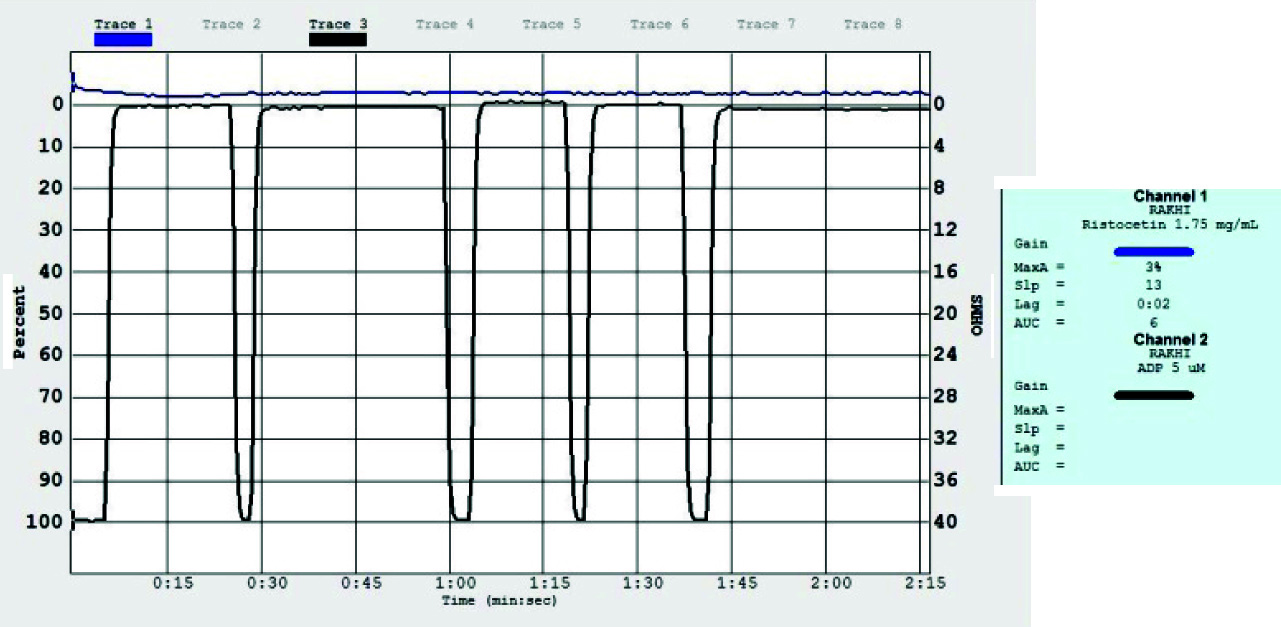Select the Trace 8 label
This screenshot has width=1281, height=627.
(x=872, y=24)
